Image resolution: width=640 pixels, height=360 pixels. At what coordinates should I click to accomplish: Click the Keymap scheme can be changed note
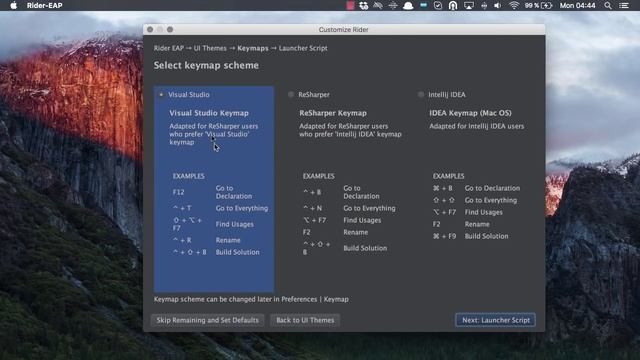(251, 299)
